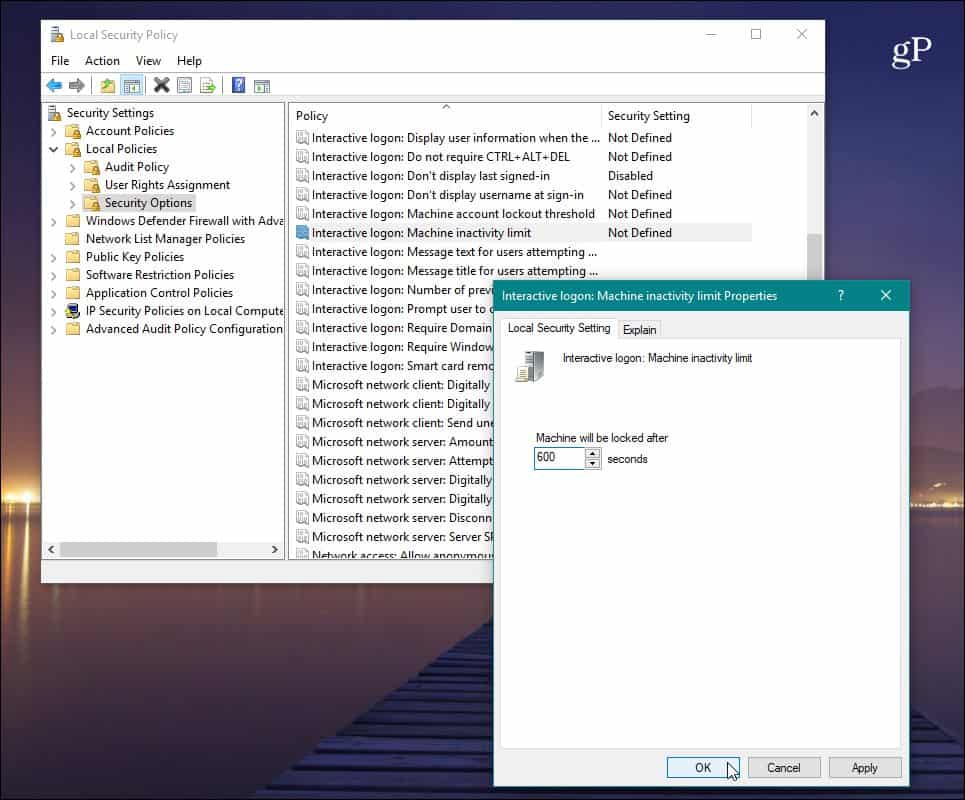Click the Forward arrow toolbar icon
965x800 pixels.
click(76, 86)
